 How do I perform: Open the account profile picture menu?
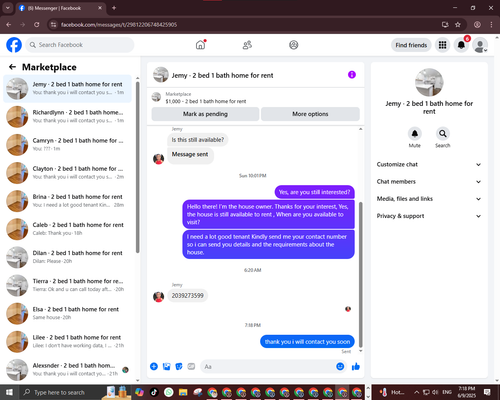pos(480,45)
